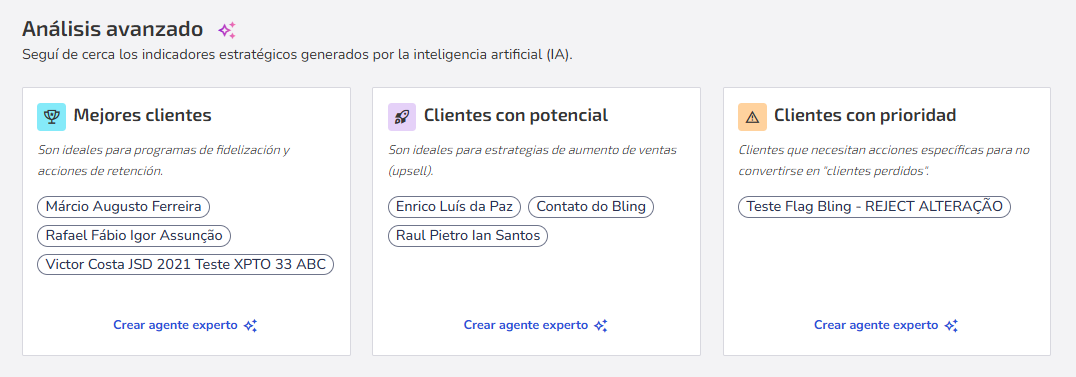Image resolution: width=1076 pixels, height=377 pixels.
Task: Click the warning triangle icon for Clientes con prioridad
Action: click(752, 117)
